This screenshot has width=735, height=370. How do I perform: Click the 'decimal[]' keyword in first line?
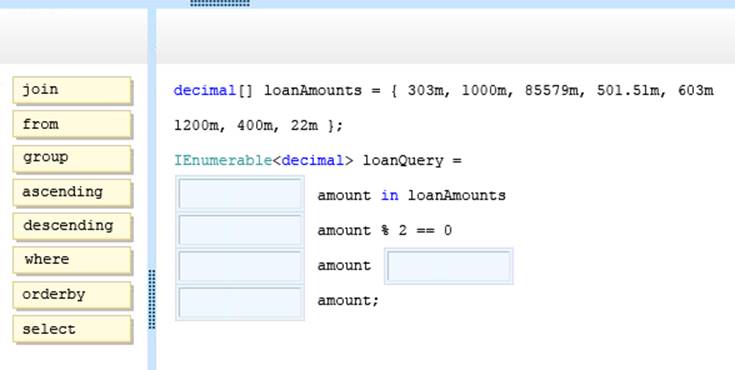[213, 90]
